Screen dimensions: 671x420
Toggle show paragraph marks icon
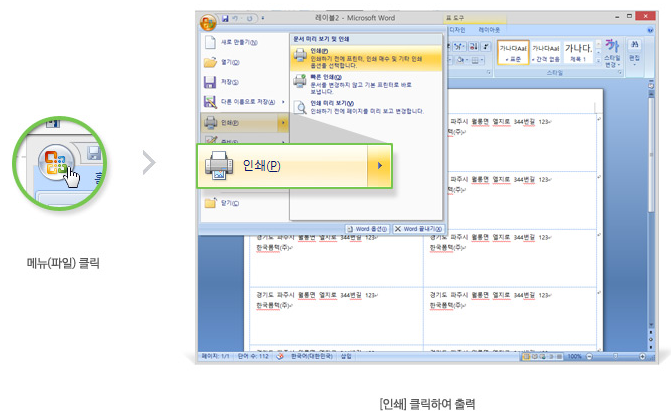(x=486, y=47)
